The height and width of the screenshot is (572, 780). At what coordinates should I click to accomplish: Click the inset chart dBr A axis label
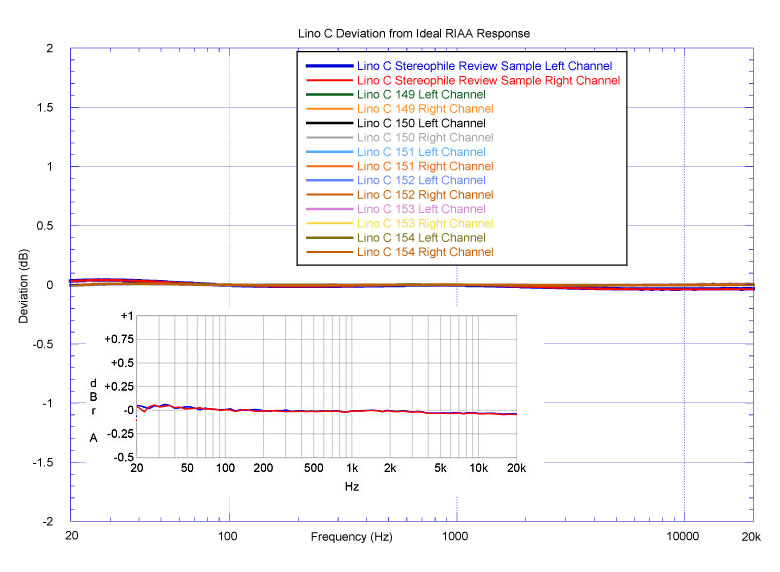tap(93, 410)
